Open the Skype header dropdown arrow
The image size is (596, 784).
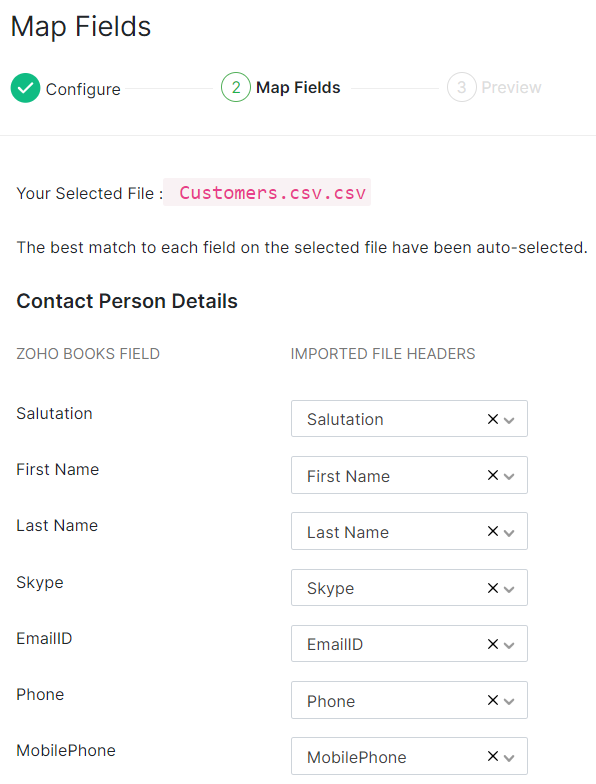pyautogui.click(x=509, y=590)
